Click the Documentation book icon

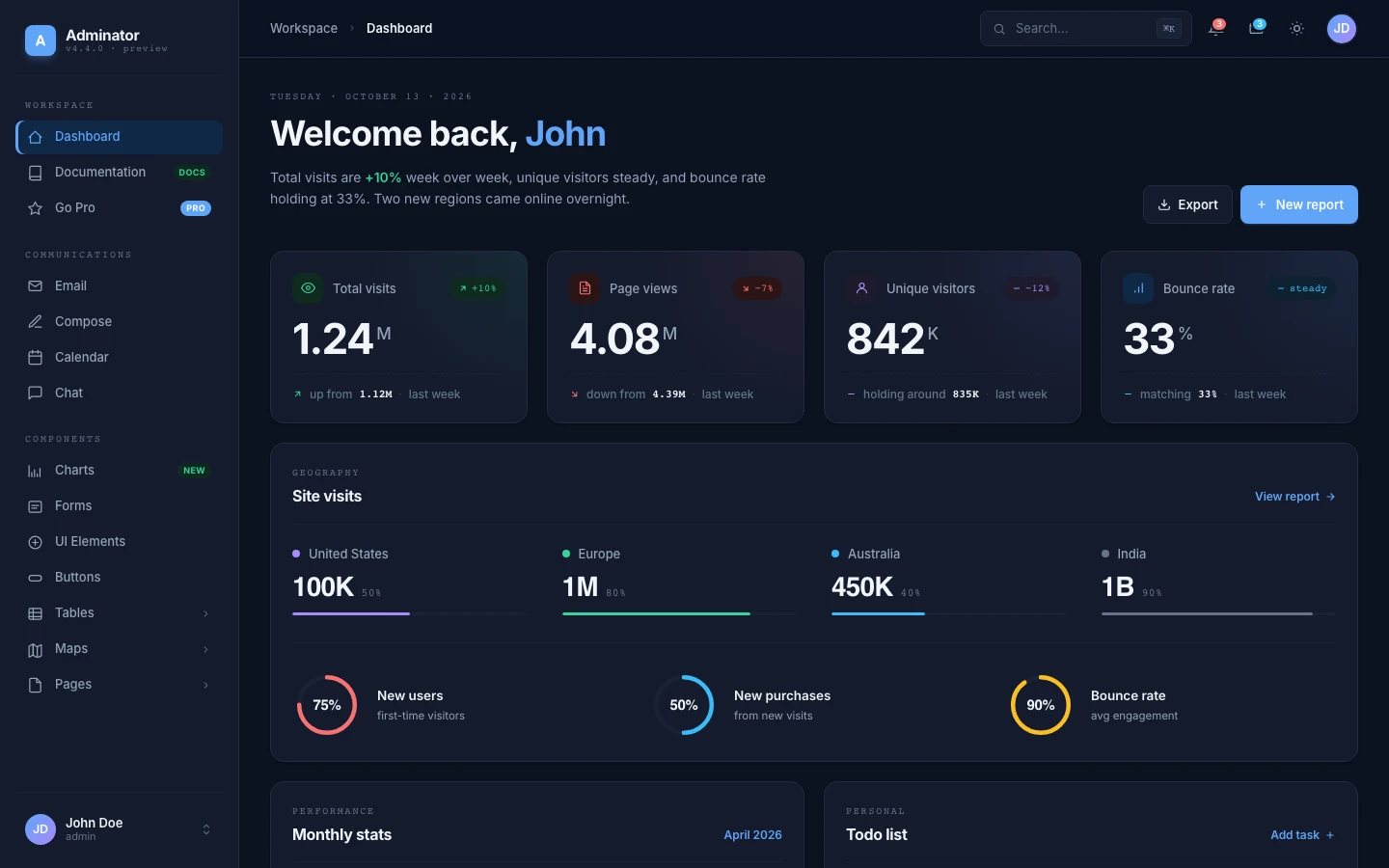tap(36, 173)
